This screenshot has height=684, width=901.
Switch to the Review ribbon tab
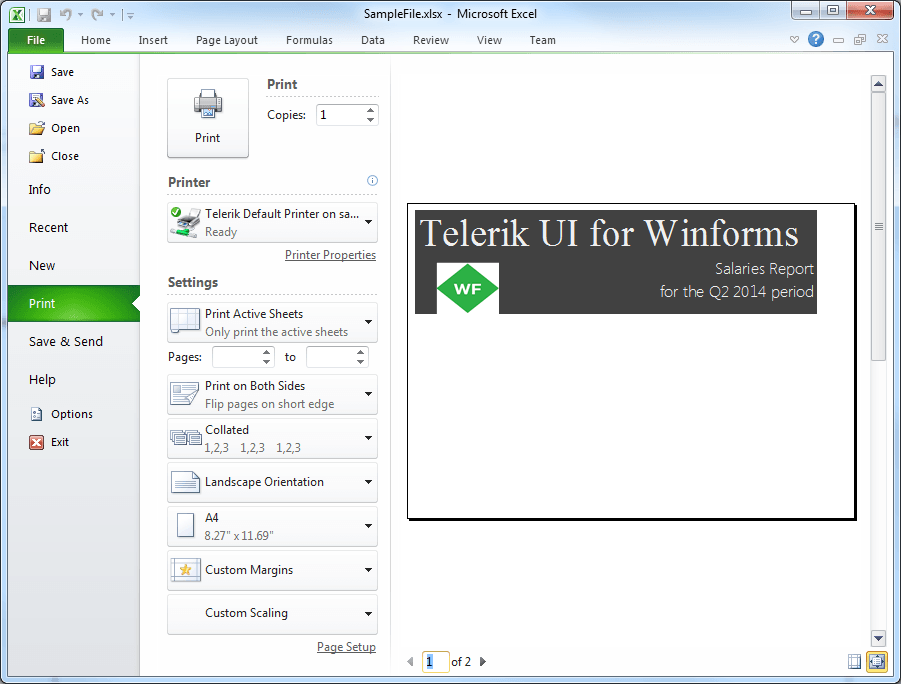[431, 40]
